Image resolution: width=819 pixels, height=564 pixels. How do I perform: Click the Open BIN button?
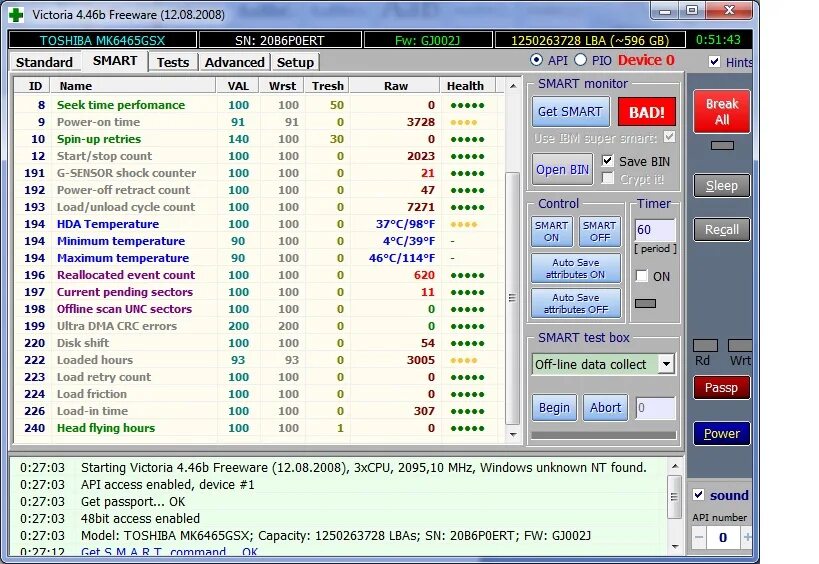point(562,169)
